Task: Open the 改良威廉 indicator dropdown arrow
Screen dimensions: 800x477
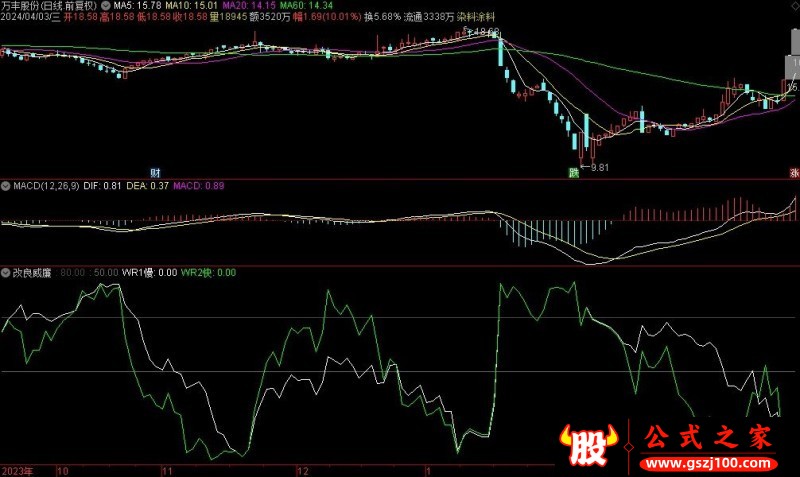Action: point(6,272)
